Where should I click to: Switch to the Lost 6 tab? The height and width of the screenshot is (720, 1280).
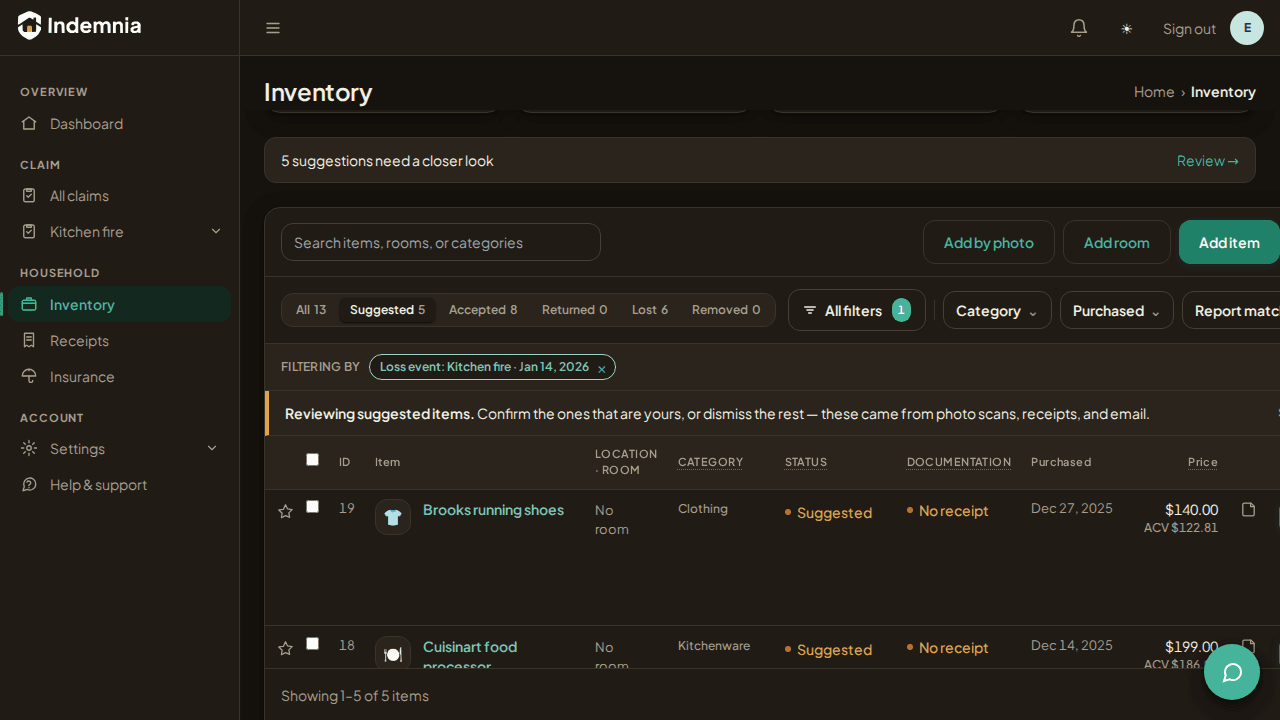pos(650,310)
